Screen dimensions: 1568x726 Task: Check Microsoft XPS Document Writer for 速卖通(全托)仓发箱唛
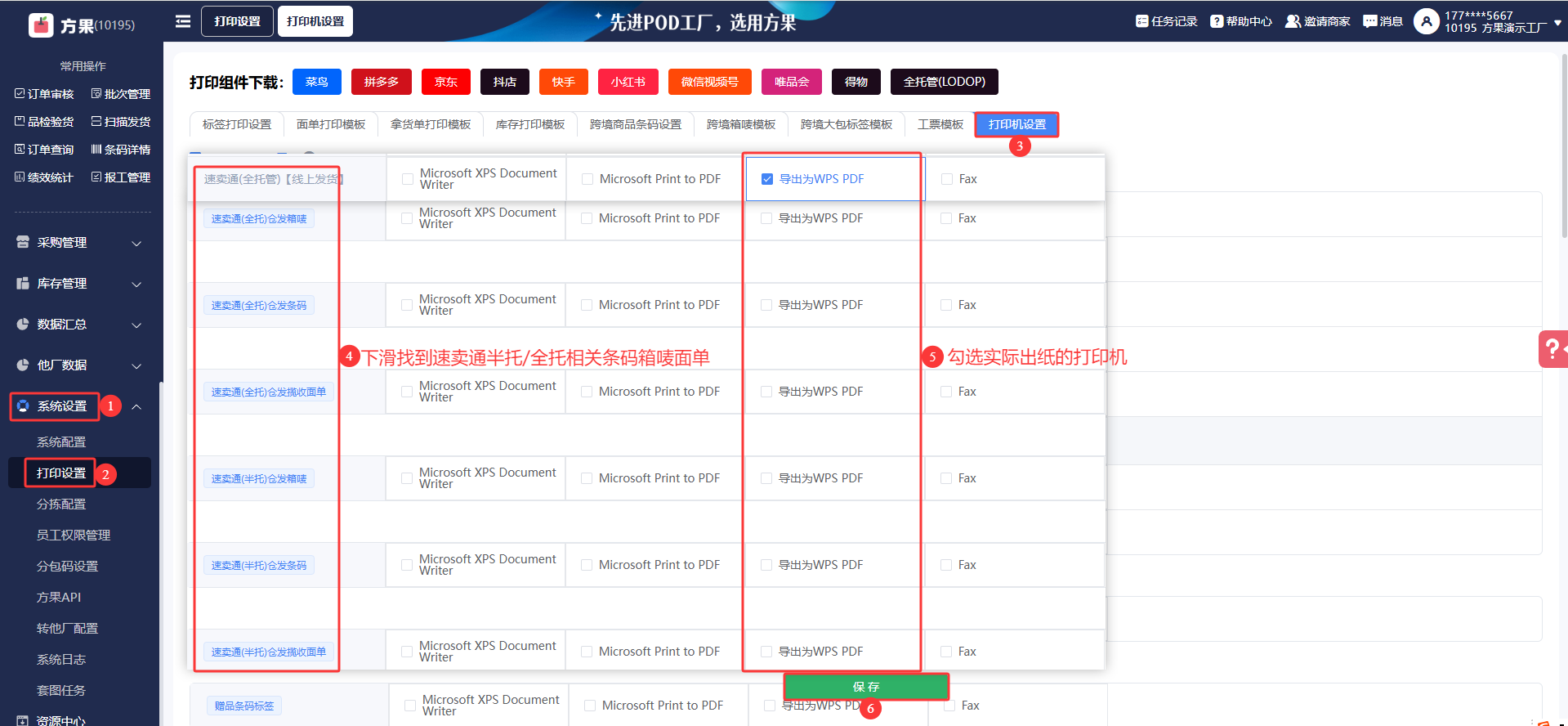point(407,218)
